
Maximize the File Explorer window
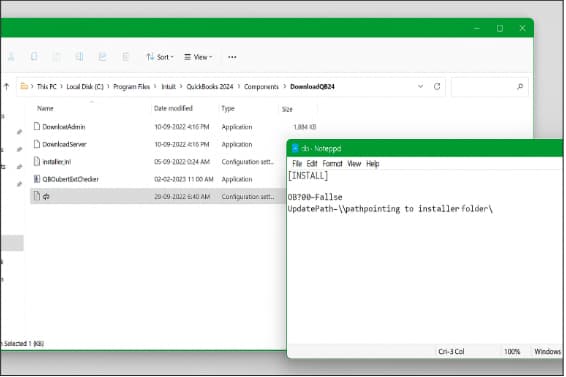tap(500, 28)
